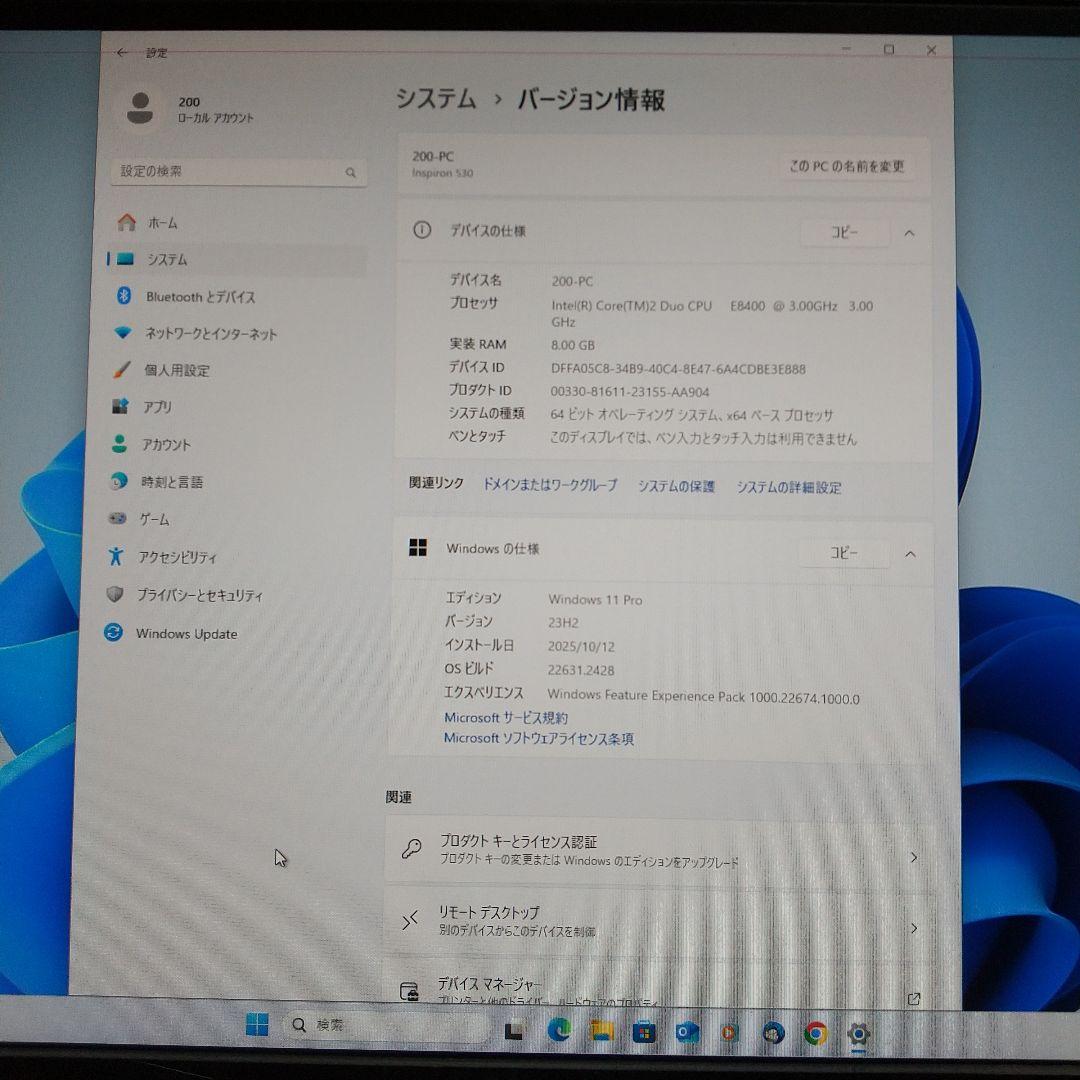Open the Advanced system settings link
1080x1080 pixels.
(789, 487)
